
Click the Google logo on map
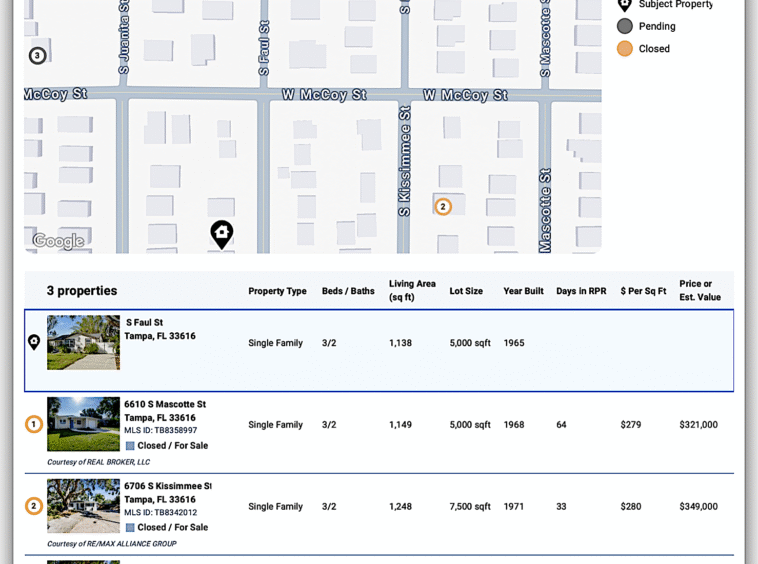click(58, 241)
